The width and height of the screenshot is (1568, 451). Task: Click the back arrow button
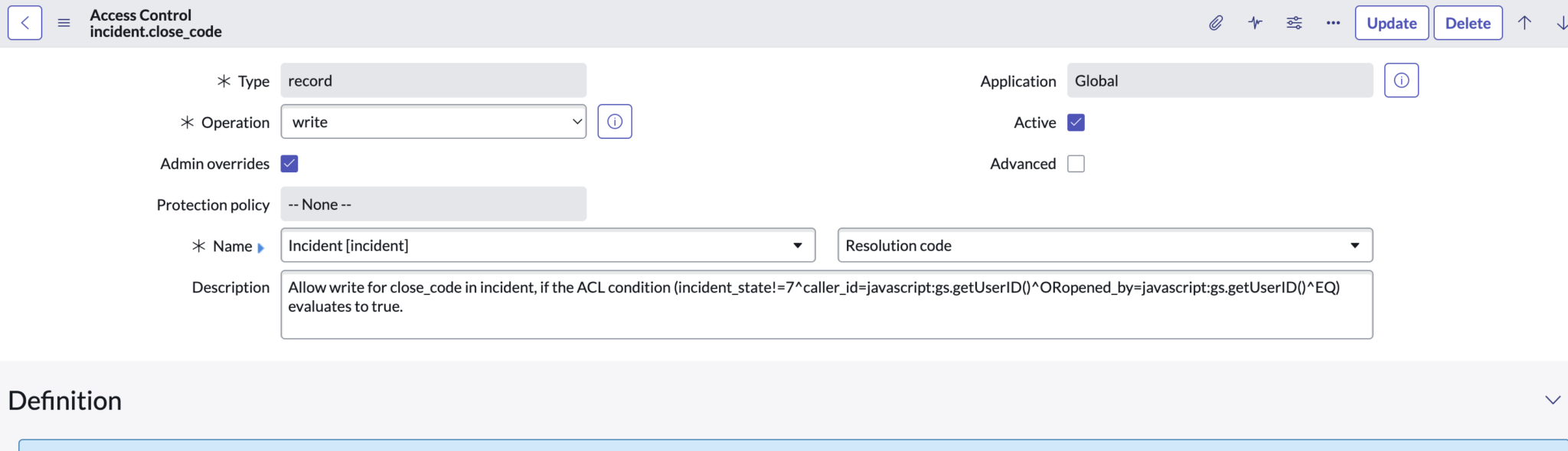click(24, 23)
